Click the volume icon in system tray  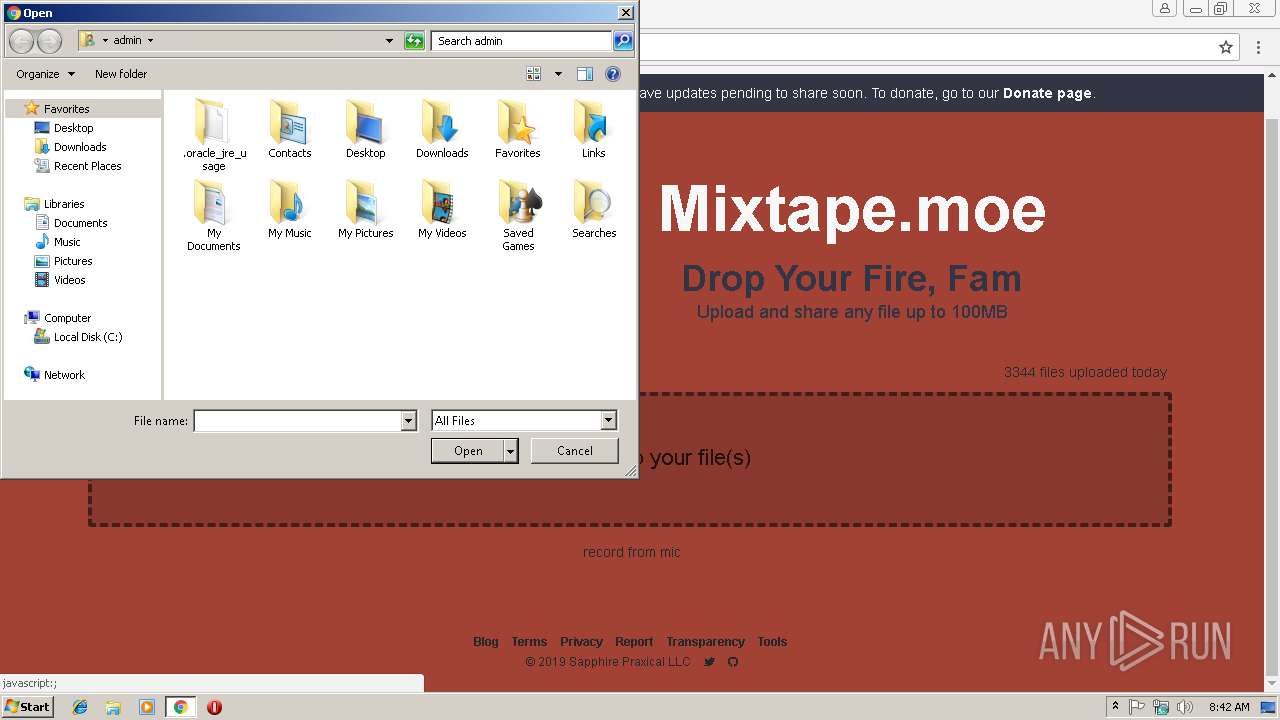click(x=1185, y=707)
